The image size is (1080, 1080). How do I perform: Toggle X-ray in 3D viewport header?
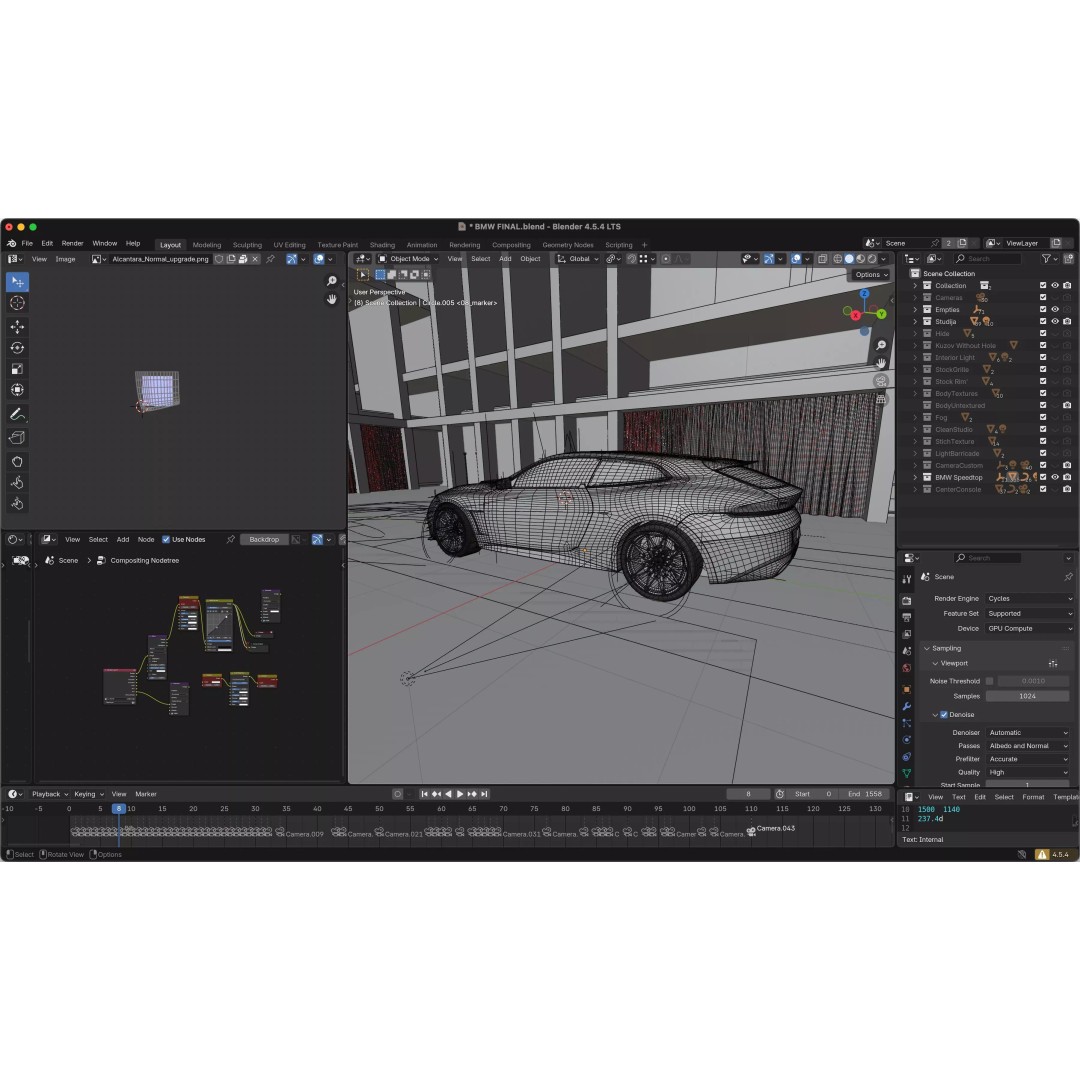822,259
